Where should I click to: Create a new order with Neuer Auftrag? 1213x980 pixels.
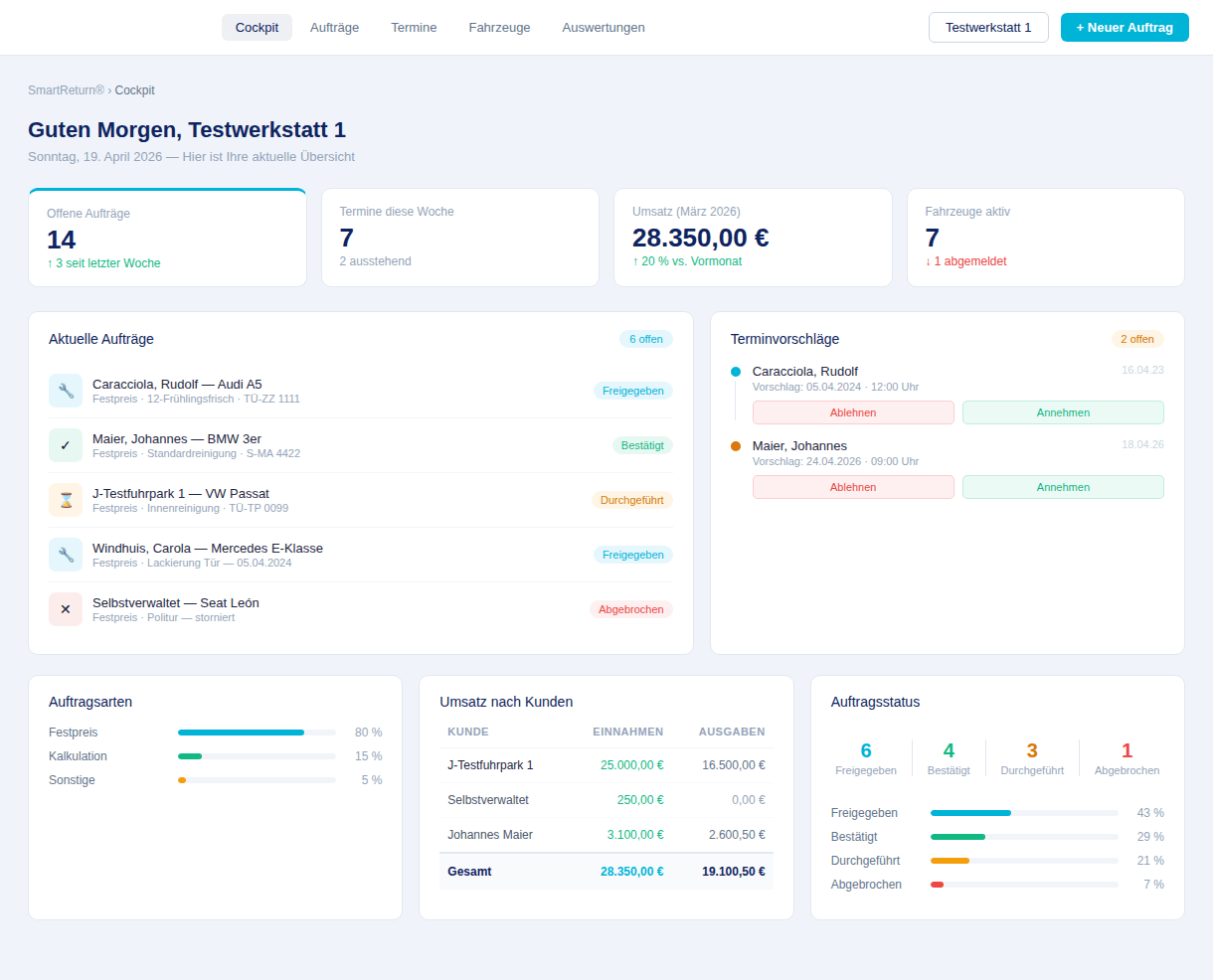(x=1125, y=28)
